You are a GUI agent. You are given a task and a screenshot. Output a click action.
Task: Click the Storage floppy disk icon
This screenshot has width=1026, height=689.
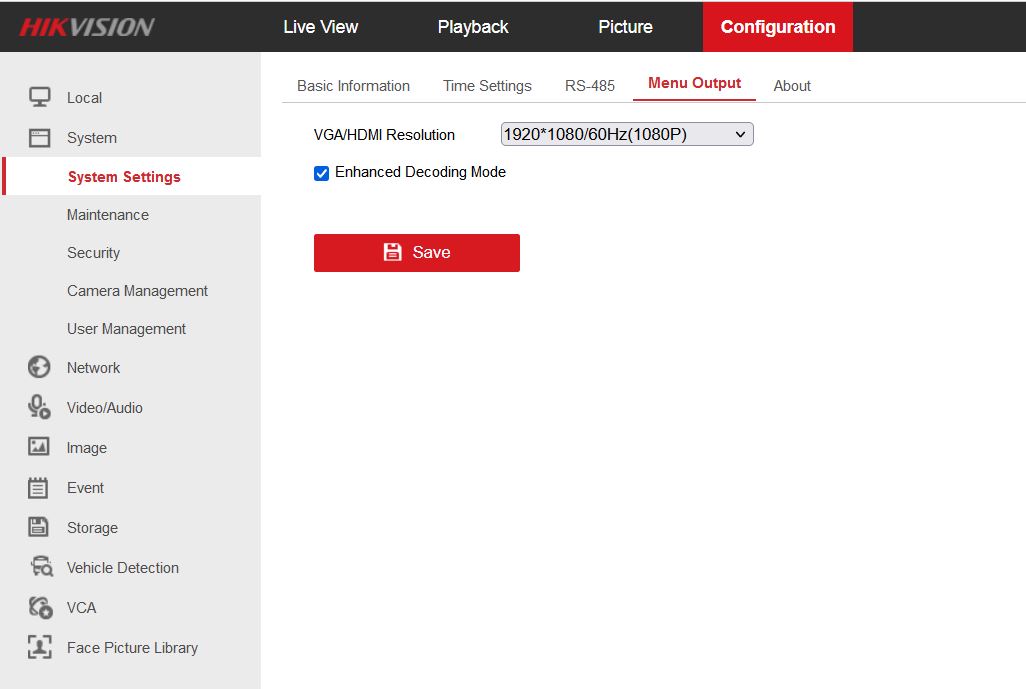[x=39, y=527]
